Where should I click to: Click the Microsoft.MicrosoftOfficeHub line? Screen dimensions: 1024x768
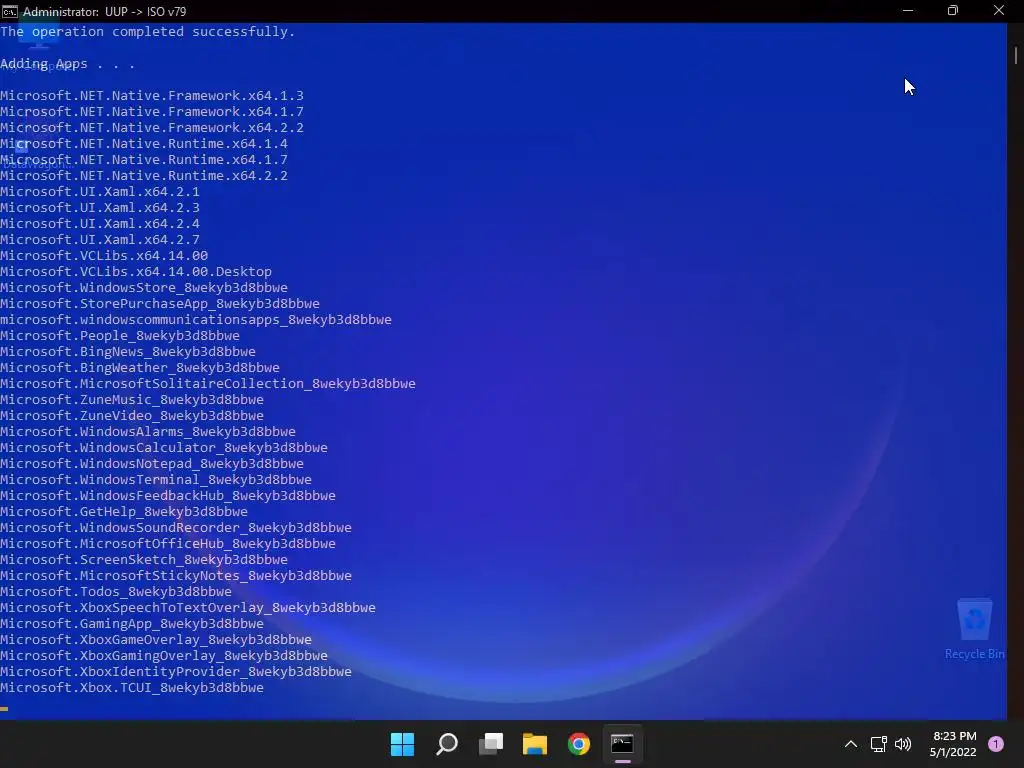tap(168, 543)
